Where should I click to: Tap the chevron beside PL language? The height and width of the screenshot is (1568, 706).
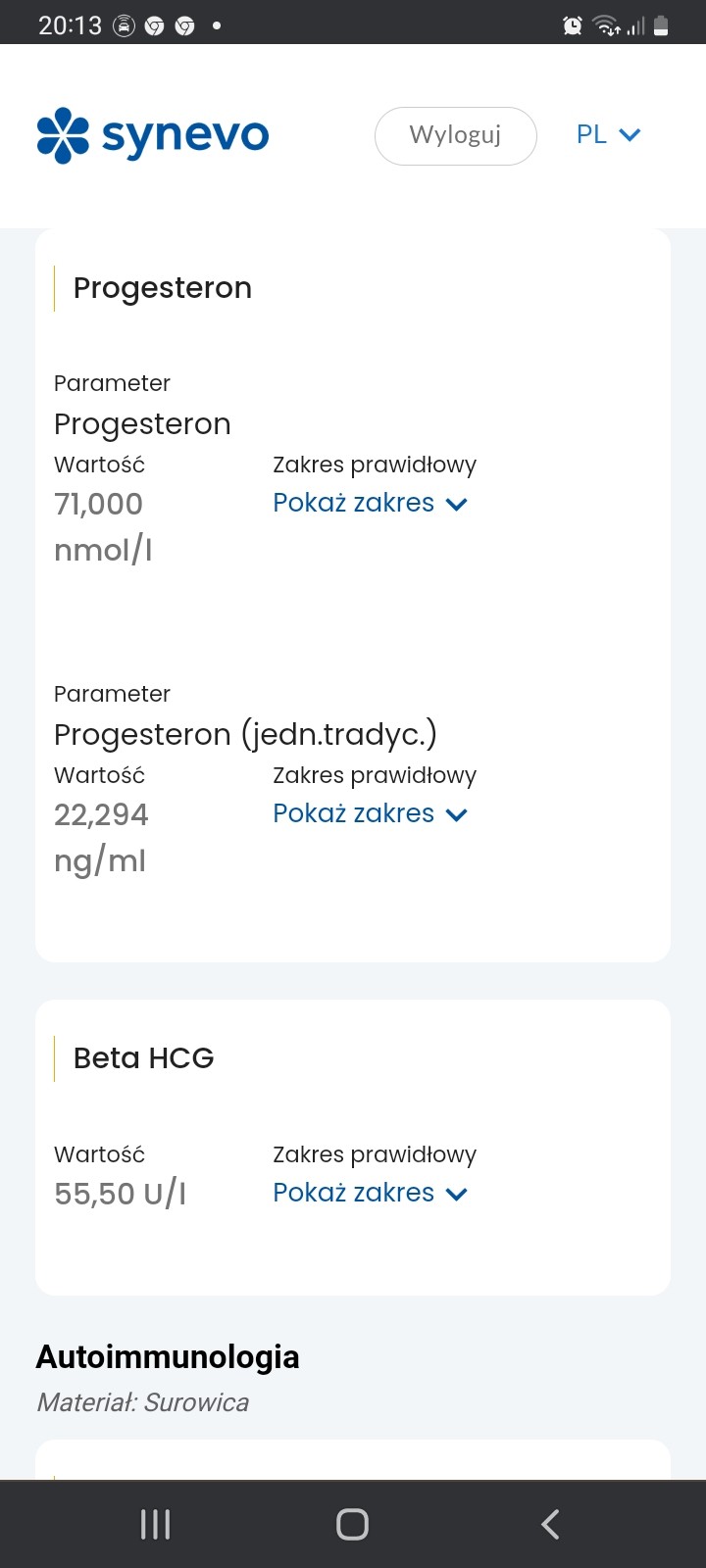point(630,135)
